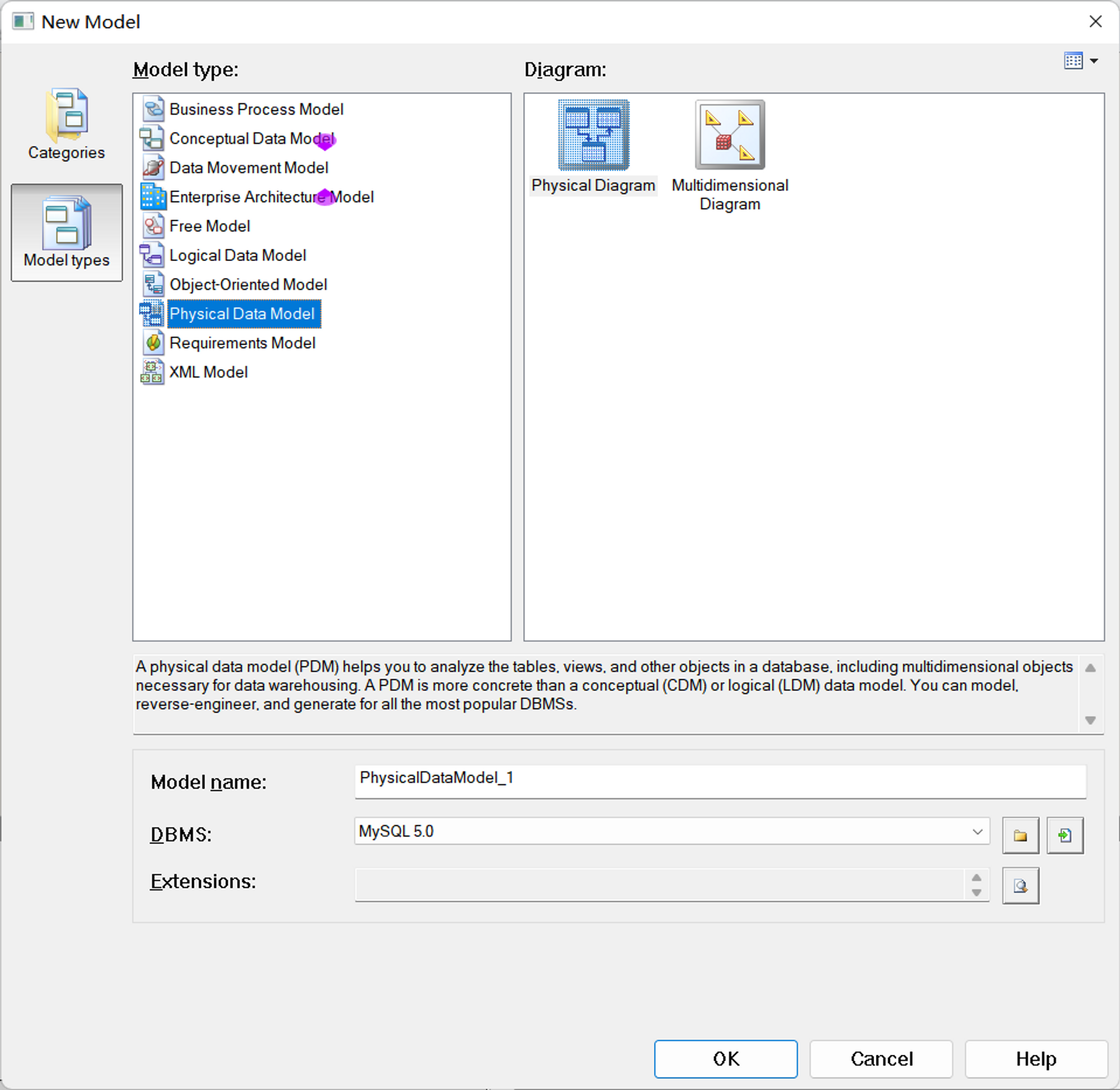Switch to Model types view
1120x1090 pixels.
(67, 232)
